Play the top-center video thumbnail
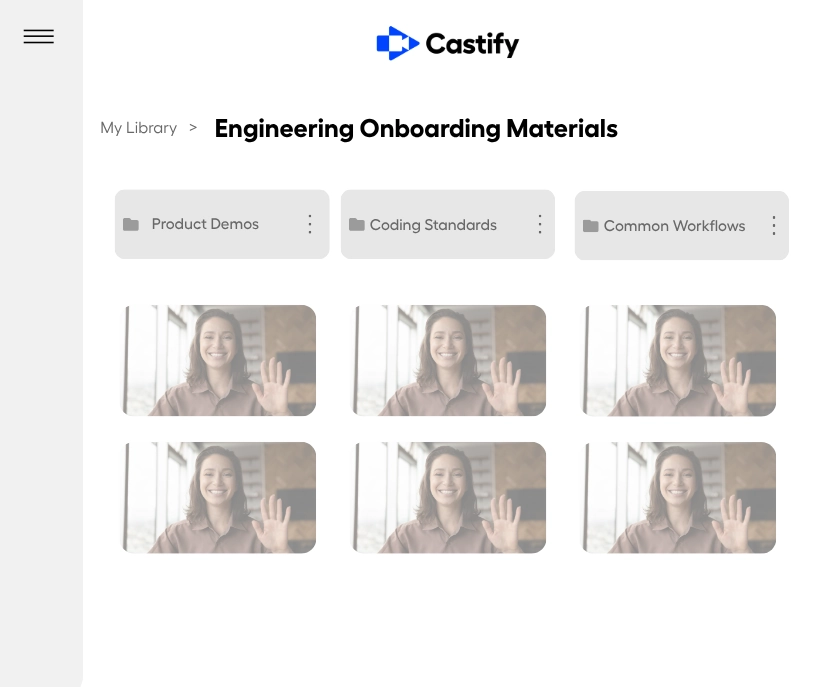The width and height of the screenshot is (825, 687). click(x=448, y=360)
